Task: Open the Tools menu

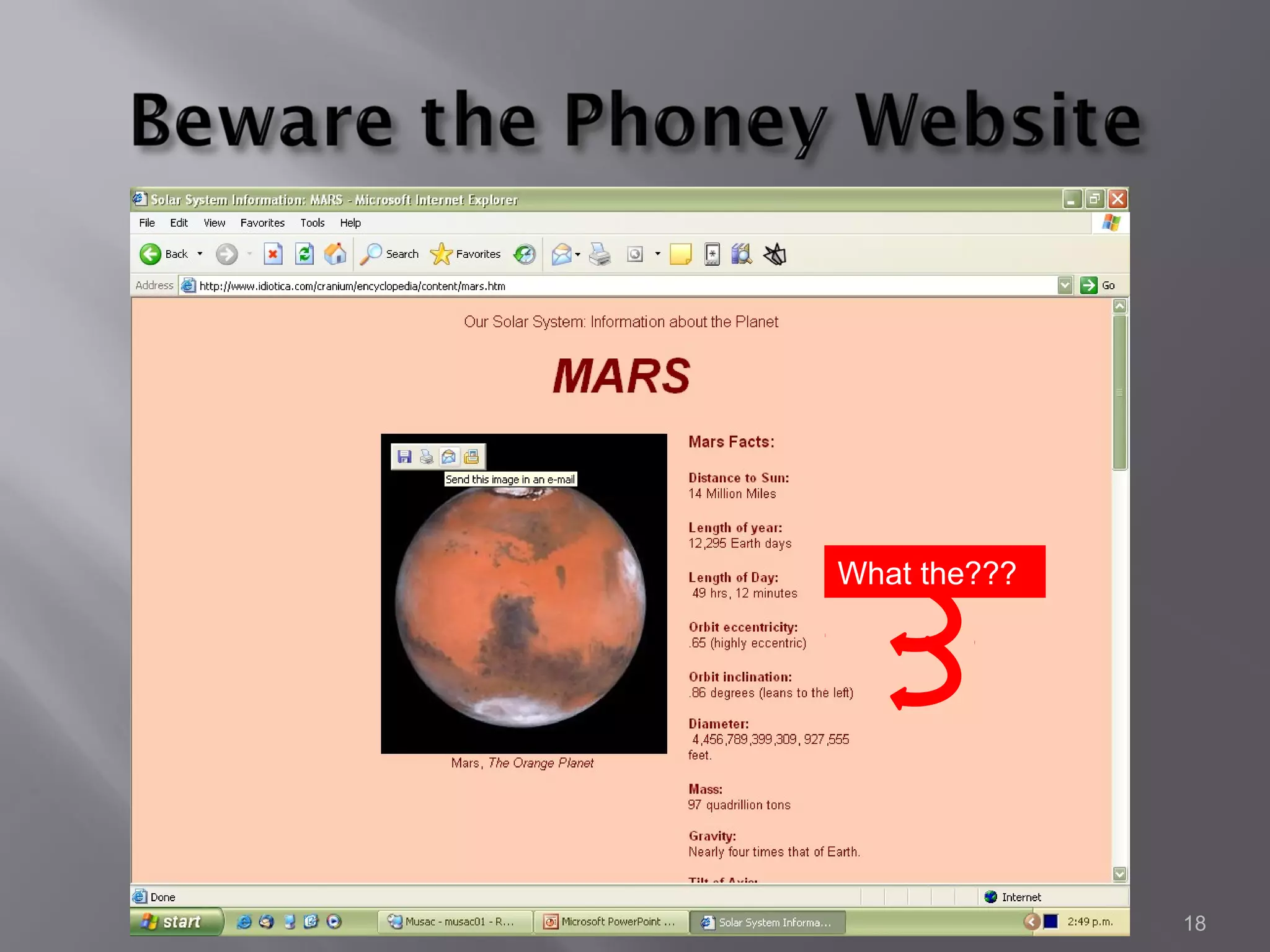Action: (312, 223)
